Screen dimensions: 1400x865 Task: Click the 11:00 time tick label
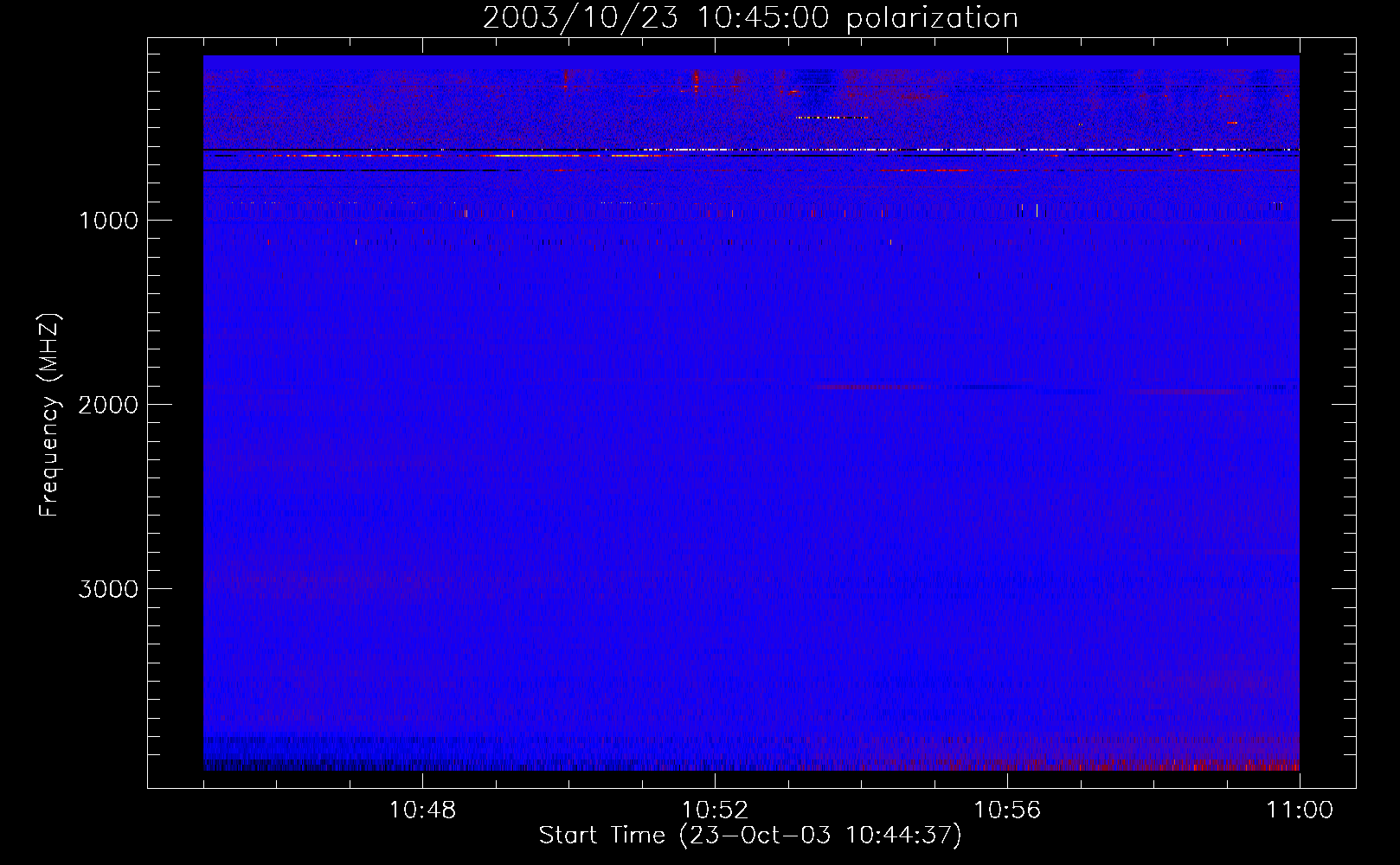[x=1300, y=811]
